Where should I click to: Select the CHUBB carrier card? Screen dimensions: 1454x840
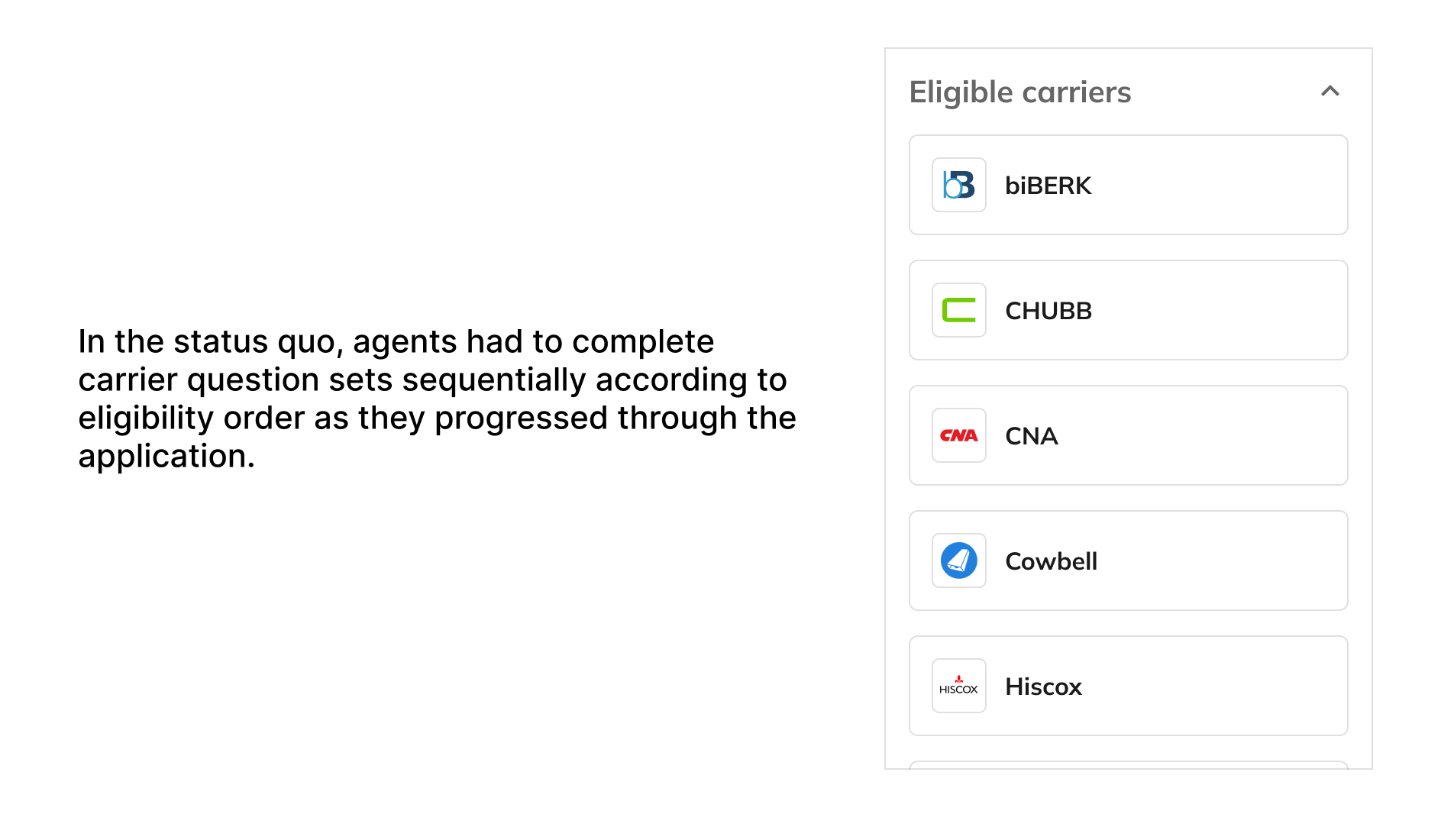pyautogui.click(x=1128, y=310)
